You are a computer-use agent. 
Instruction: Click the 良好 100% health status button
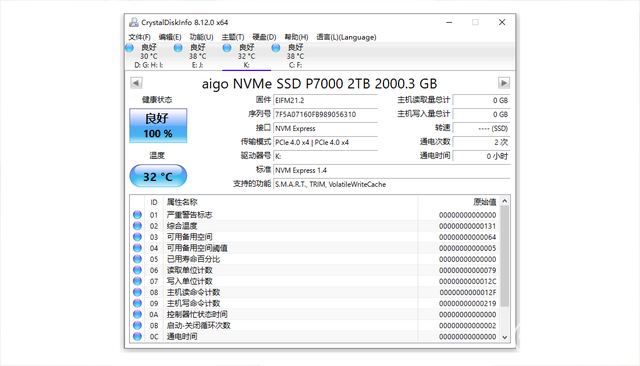click(158, 126)
